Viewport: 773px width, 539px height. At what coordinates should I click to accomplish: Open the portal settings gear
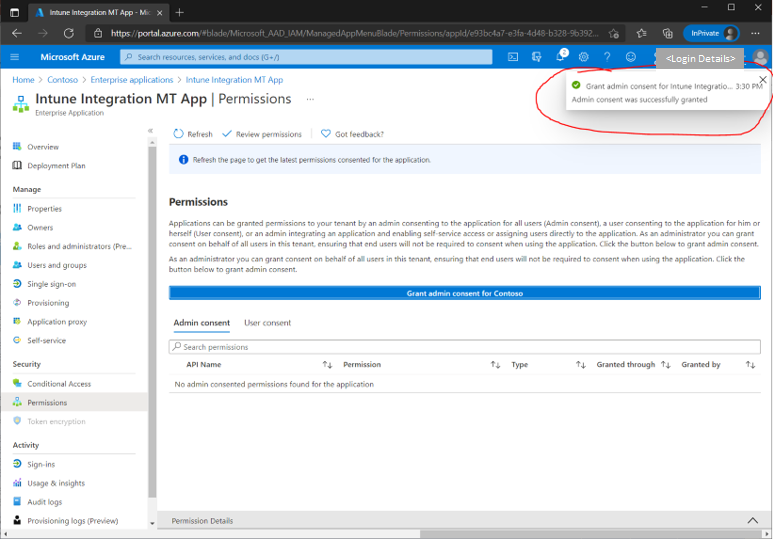(x=584, y=57)
